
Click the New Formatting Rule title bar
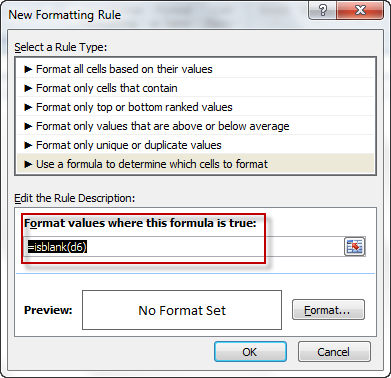[157, 13]
